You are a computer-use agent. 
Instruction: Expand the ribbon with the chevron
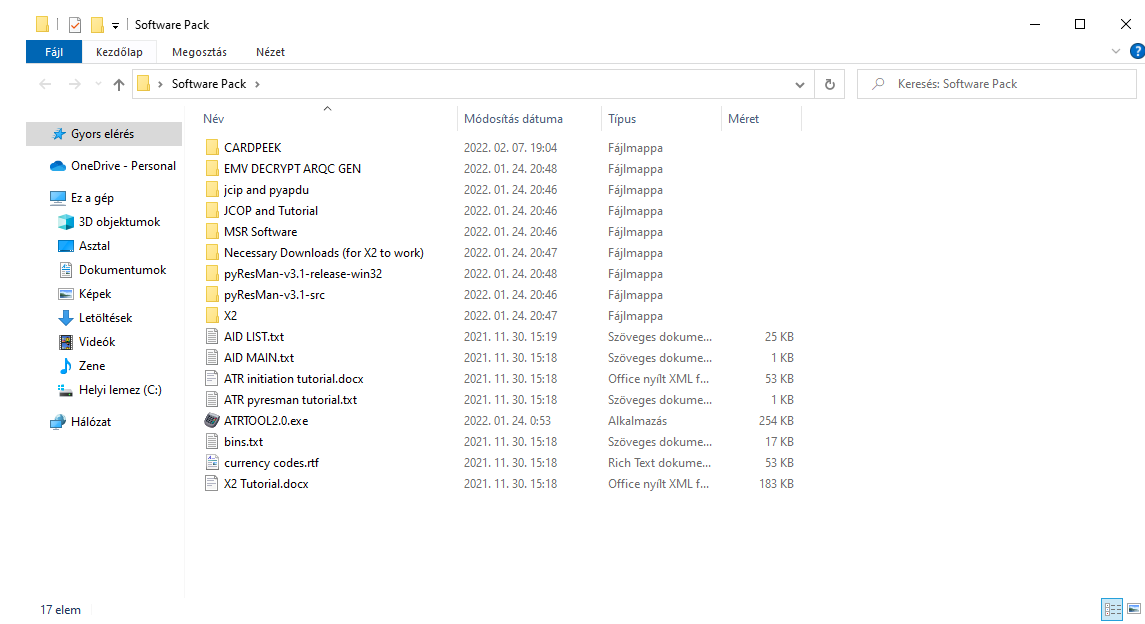(x=1116, y=51)
